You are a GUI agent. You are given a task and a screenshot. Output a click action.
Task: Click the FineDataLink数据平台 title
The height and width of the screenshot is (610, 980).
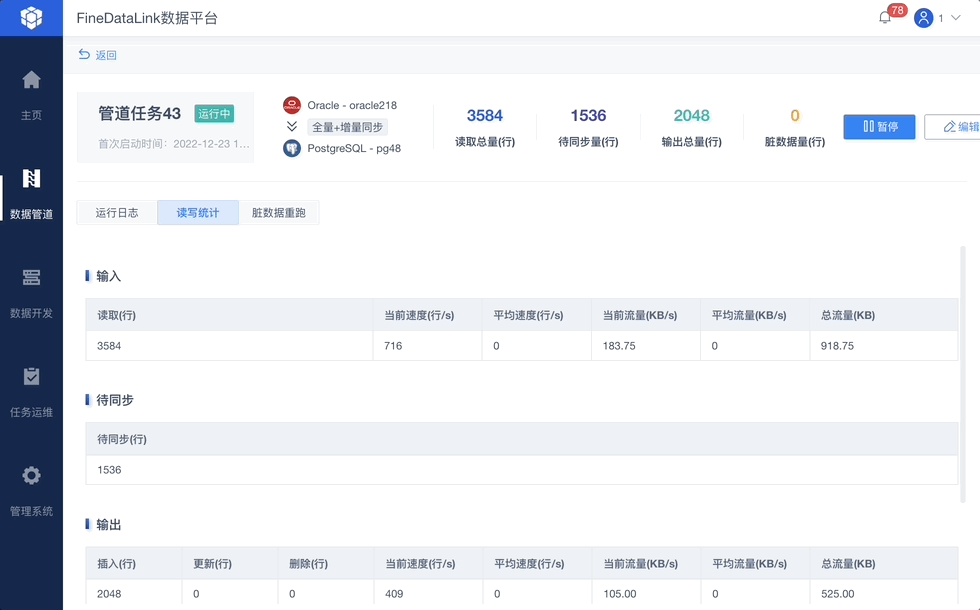pos(147,18)
